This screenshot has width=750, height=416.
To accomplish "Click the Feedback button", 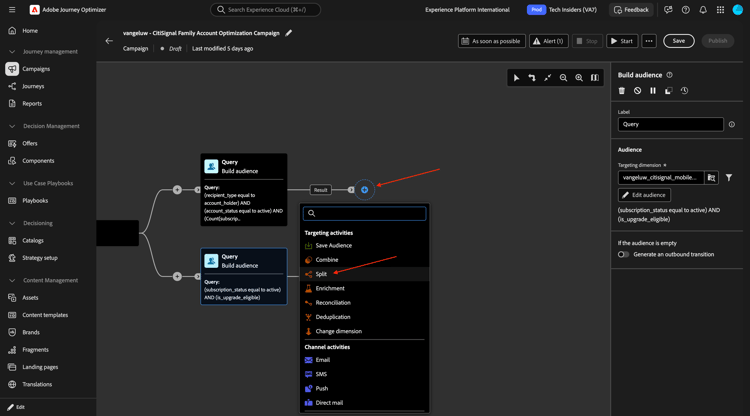I will click(631, 10).
